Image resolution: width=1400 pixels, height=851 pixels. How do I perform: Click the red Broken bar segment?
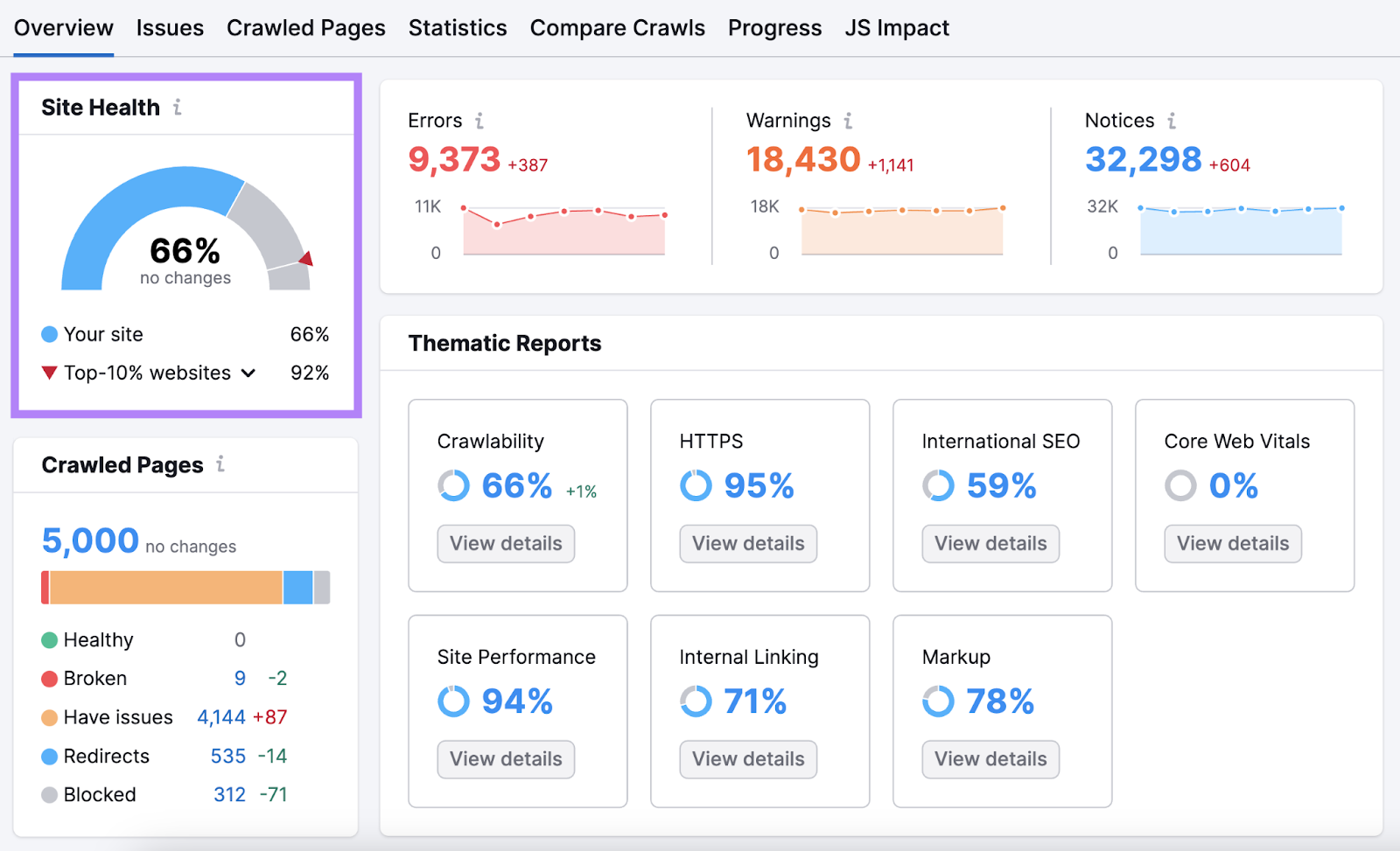(45, 588)
